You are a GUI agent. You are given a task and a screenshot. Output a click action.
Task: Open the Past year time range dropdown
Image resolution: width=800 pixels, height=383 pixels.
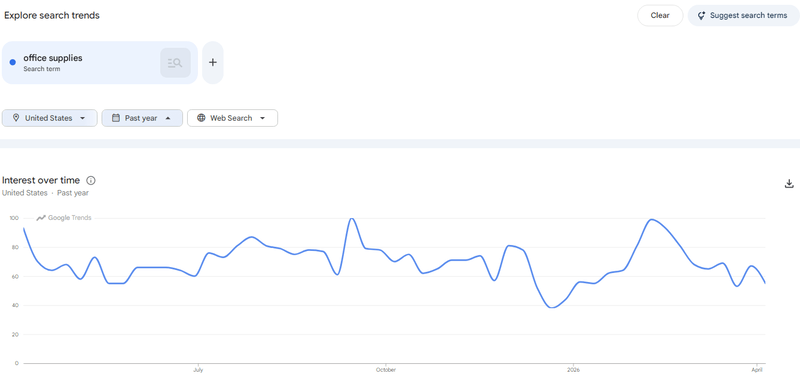142,118
